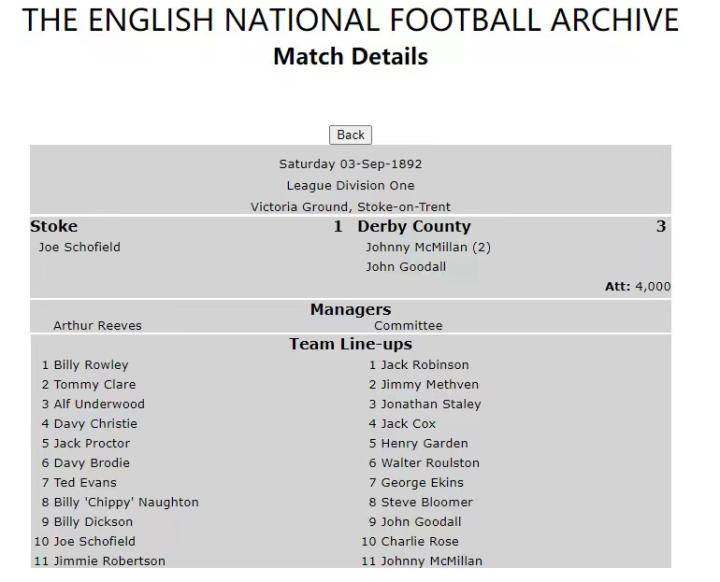Click Alf Underwood in Stoke line-up
Image resolution: width=720 pixels, height=582 pixels.
pos(99,404)
